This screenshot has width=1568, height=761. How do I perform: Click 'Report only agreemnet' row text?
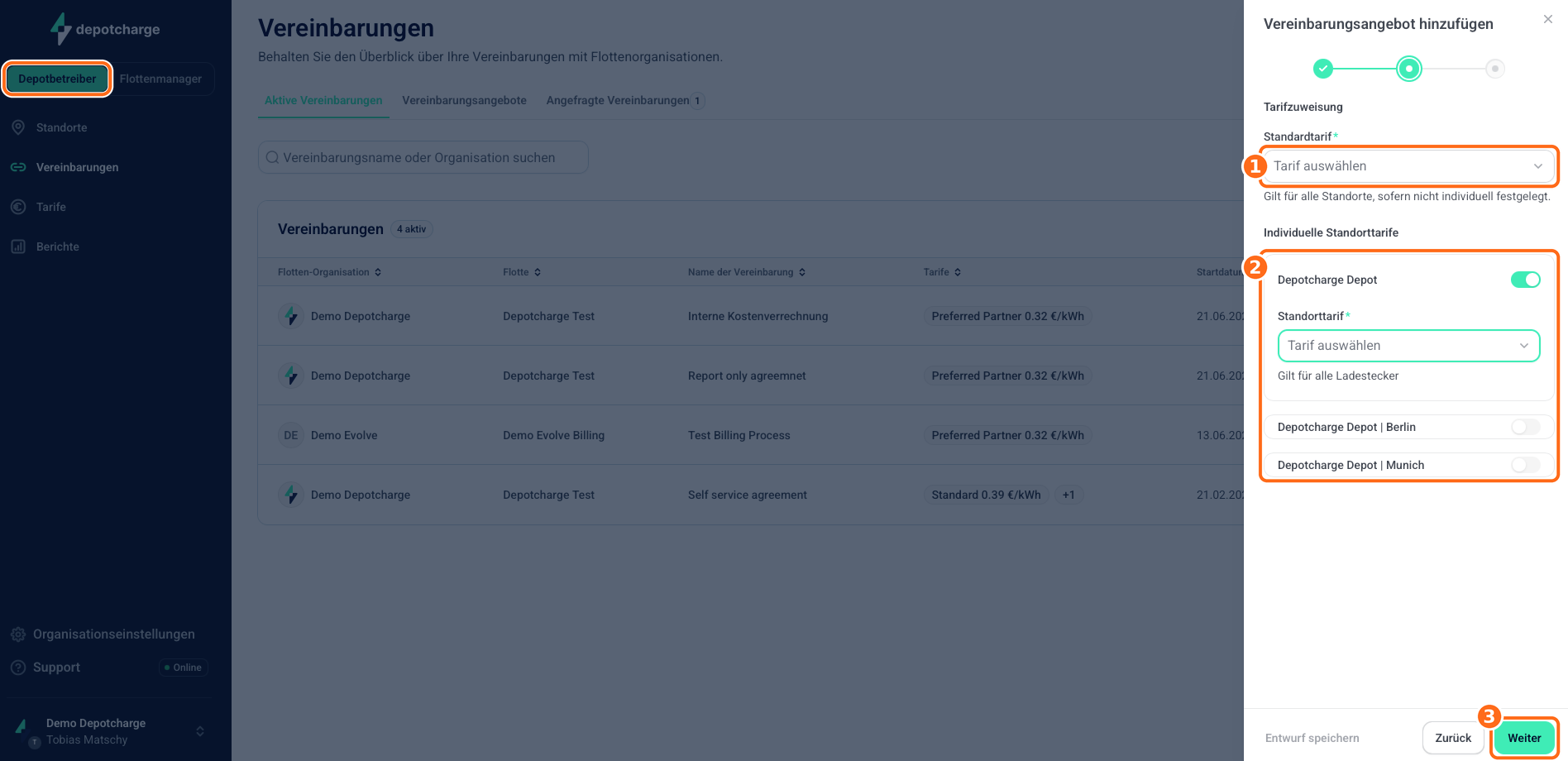747,376
